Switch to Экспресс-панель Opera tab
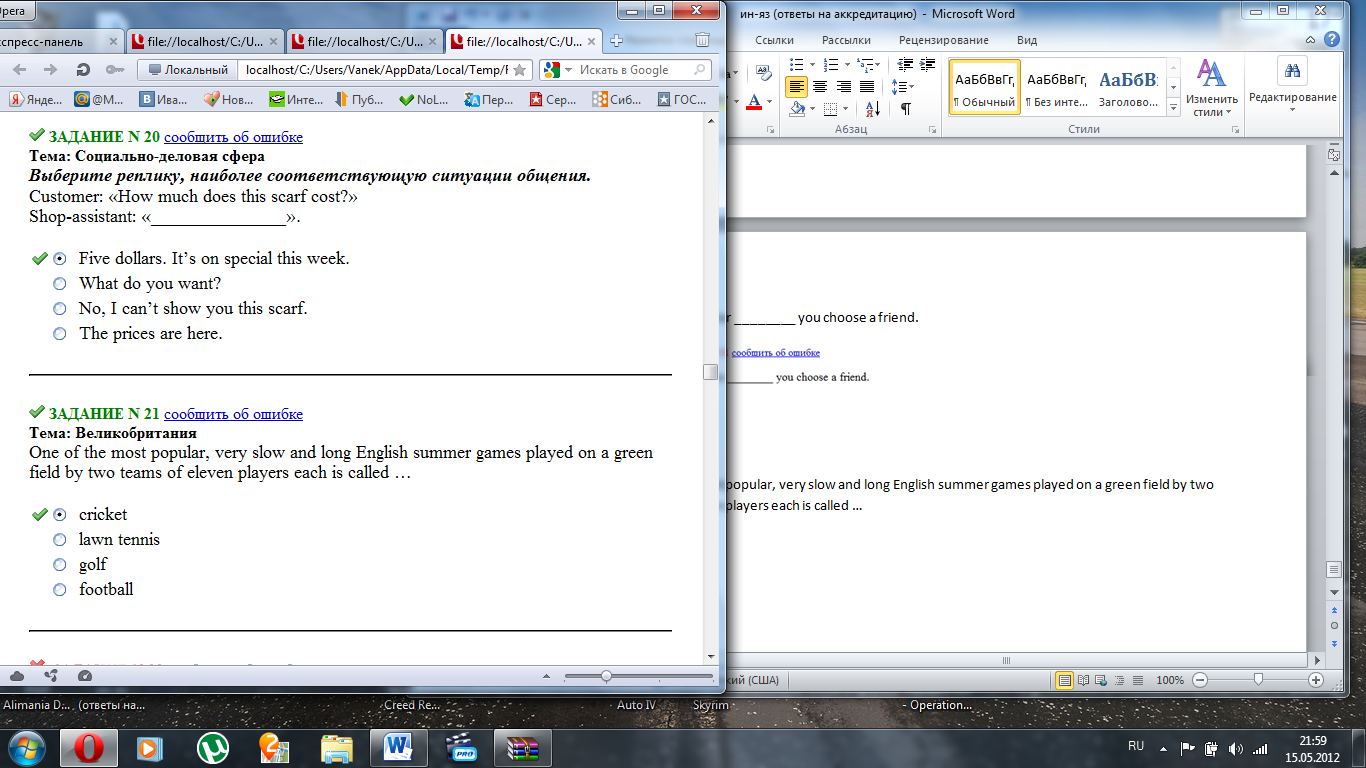 pos(60,41)
